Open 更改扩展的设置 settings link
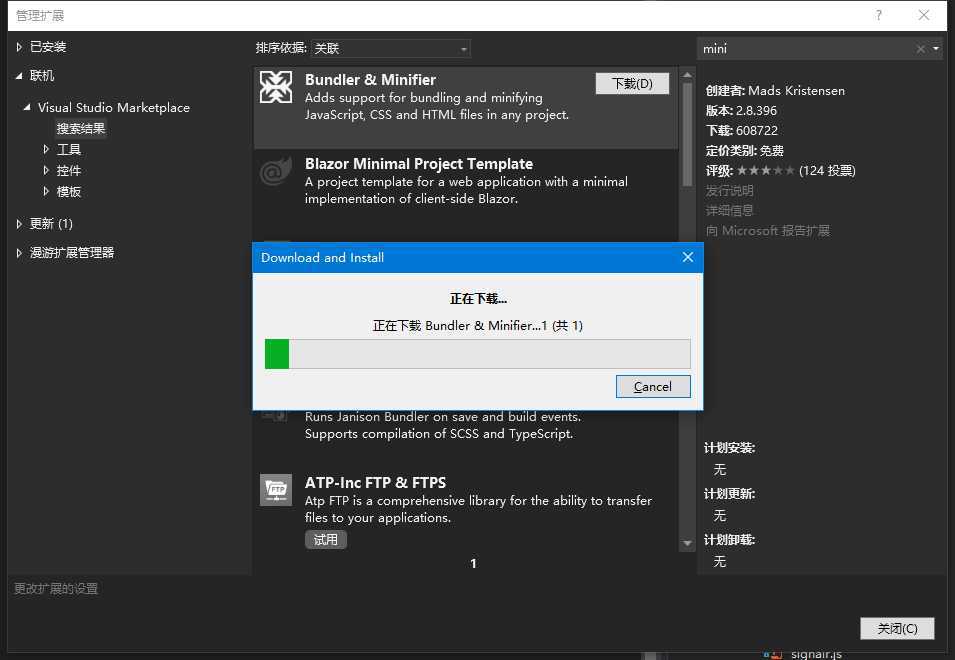 point(56,589)
